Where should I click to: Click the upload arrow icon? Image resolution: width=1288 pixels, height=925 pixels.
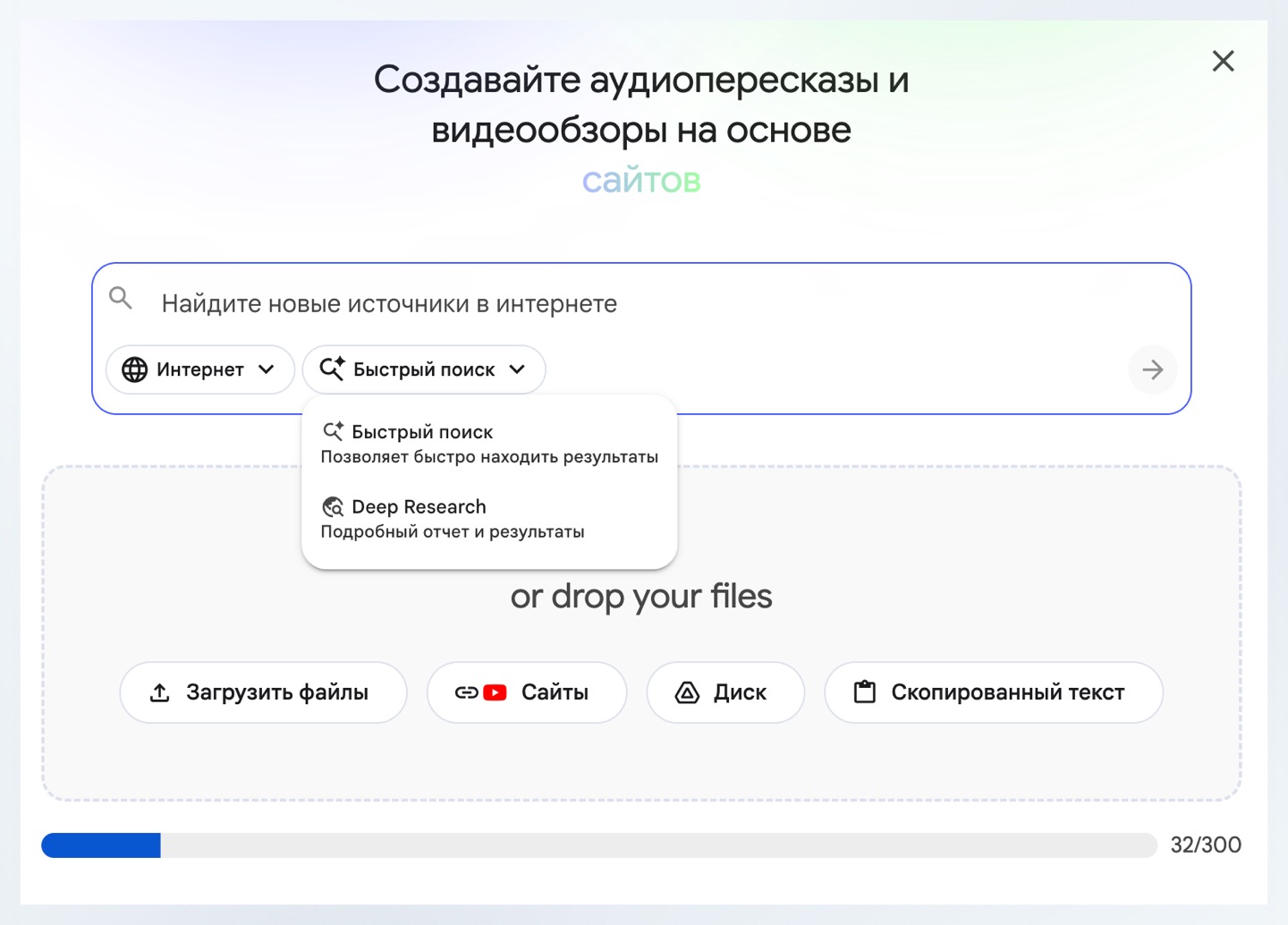160,692
